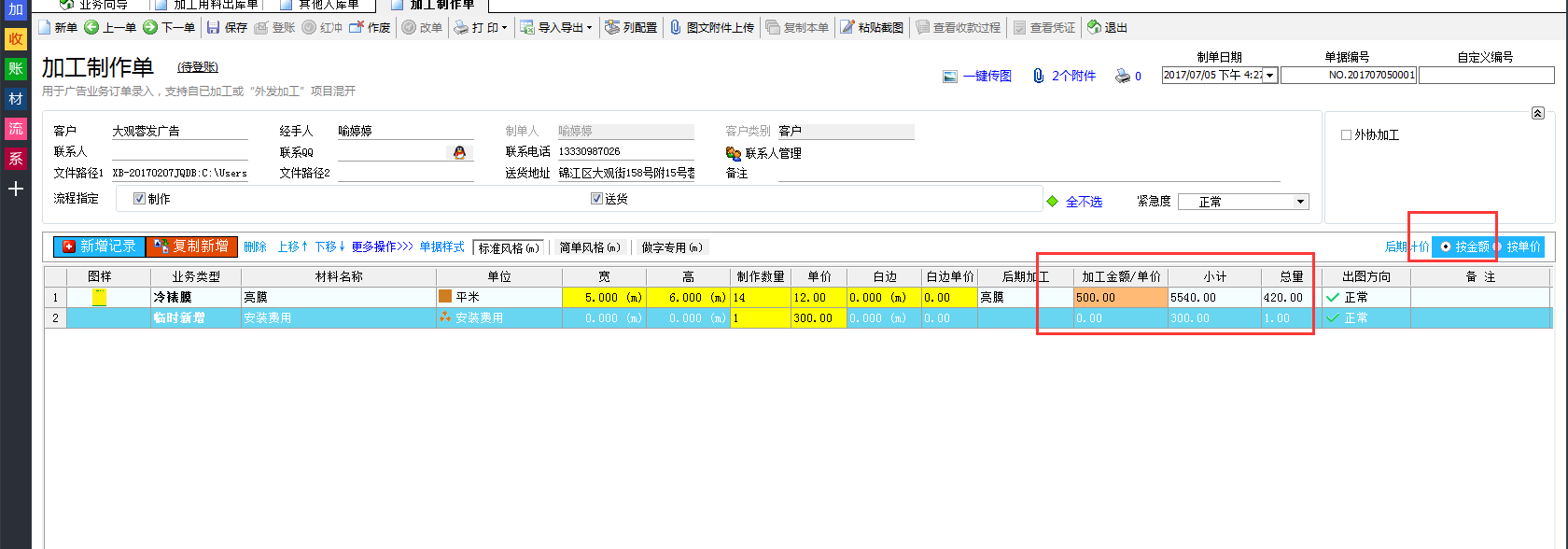Screen dimensions: 1568x549
Task: Switch to 简单风格 style tab
Action: point(589,248)
